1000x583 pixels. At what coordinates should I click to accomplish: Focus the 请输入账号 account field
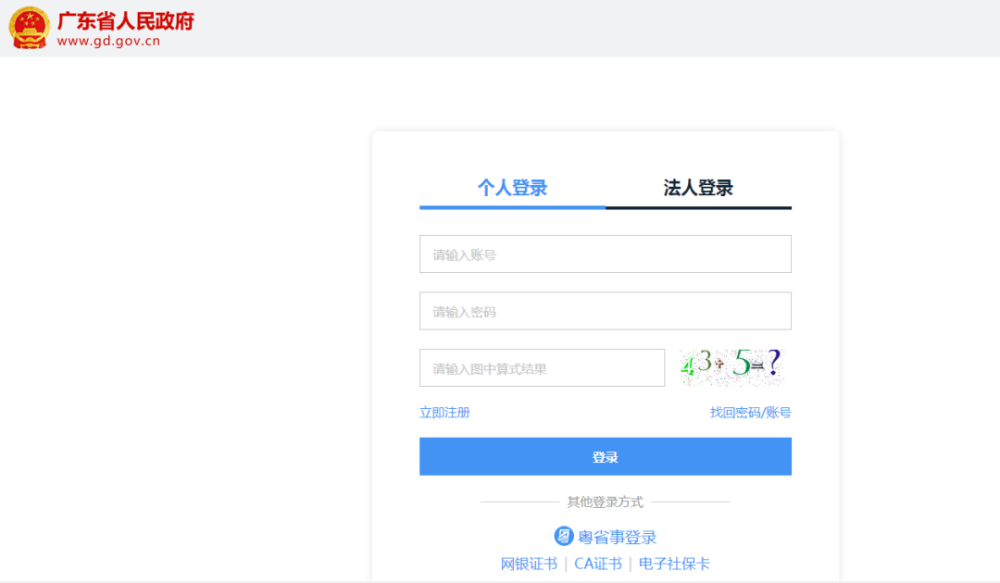(x=605, y=254)
